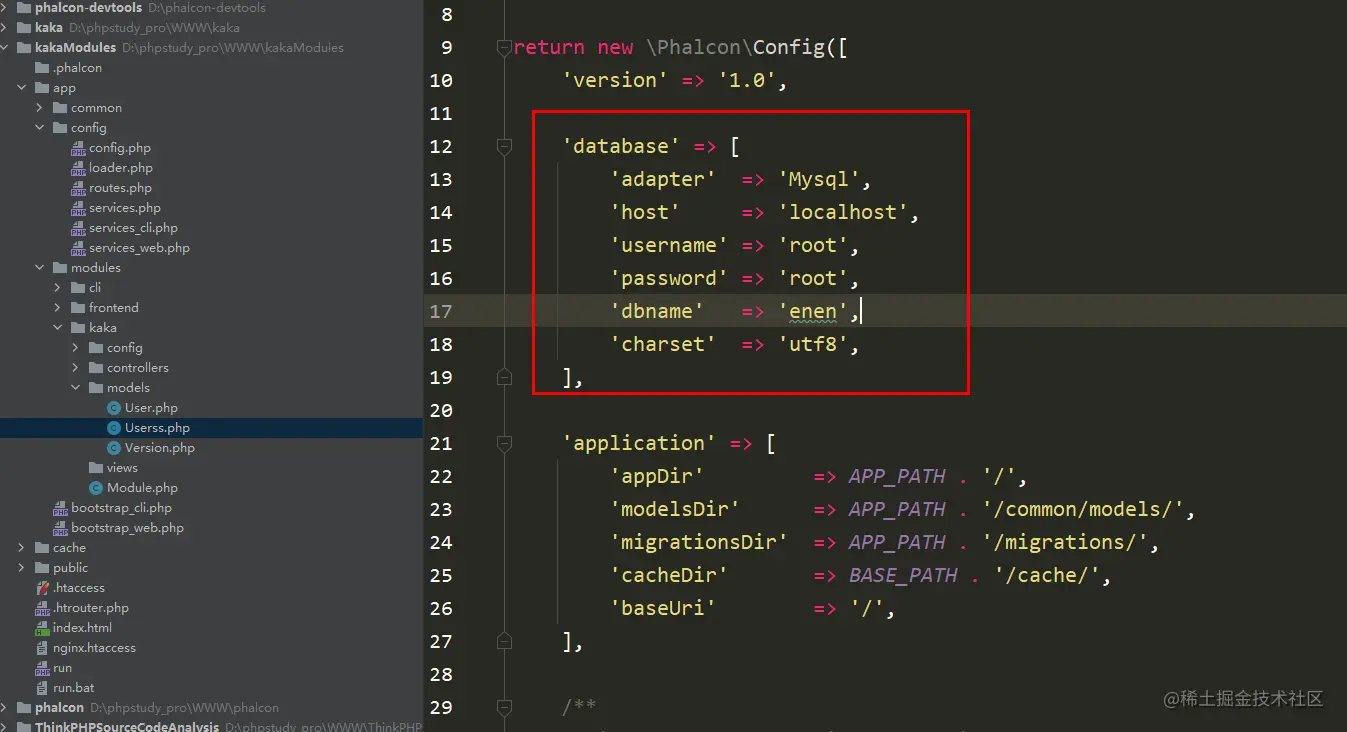Viewport: 1347px width, 732px height.
Task: Click the Module.php class icon
Action: click(x=96, y=488)
